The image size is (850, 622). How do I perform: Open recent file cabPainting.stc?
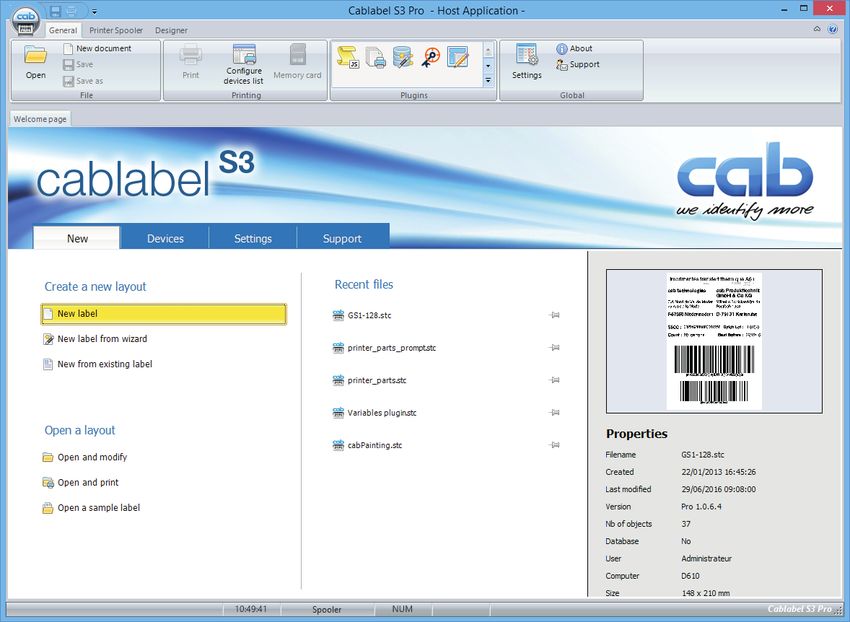pos(368,445)
